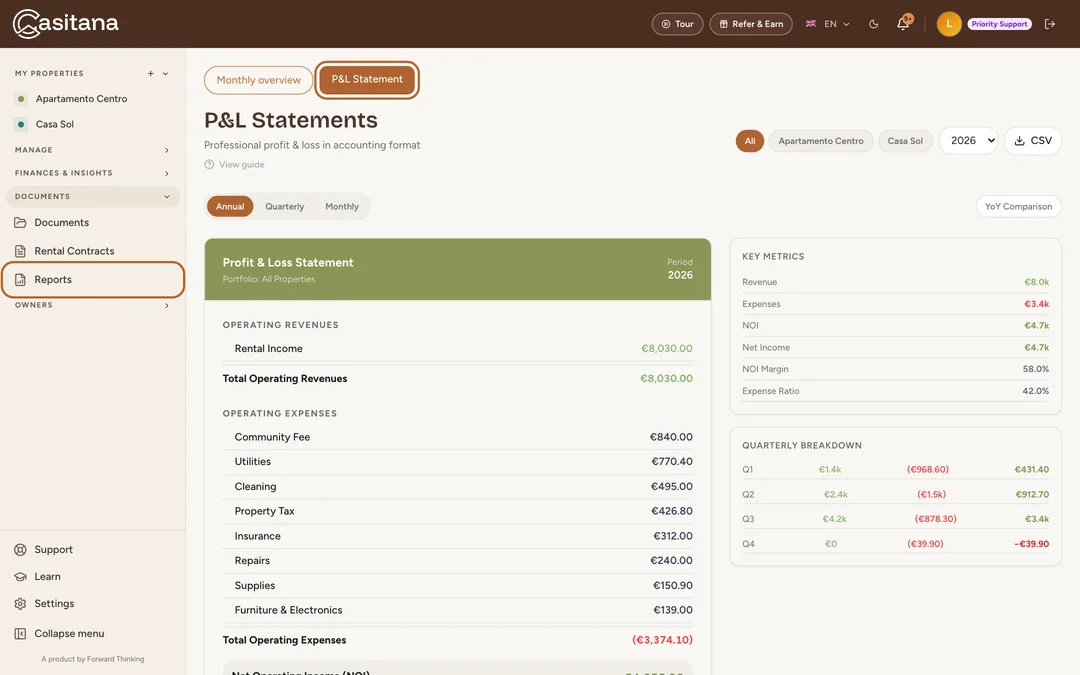Toggle dark mode moon icon
Viewport: 1080px width, 675px height.
tap(873, 24)
